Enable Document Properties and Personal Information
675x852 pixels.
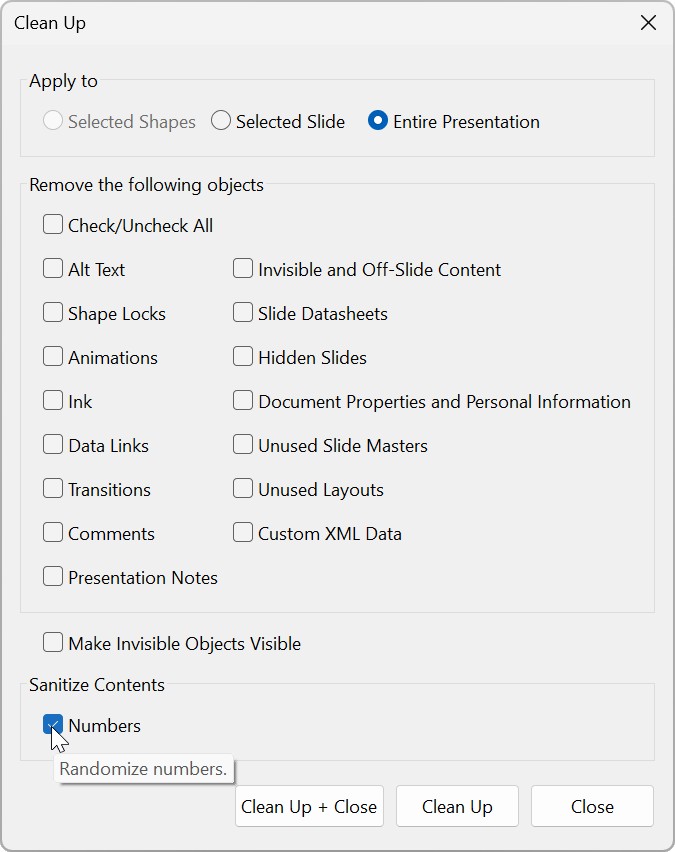pos(243,401)
